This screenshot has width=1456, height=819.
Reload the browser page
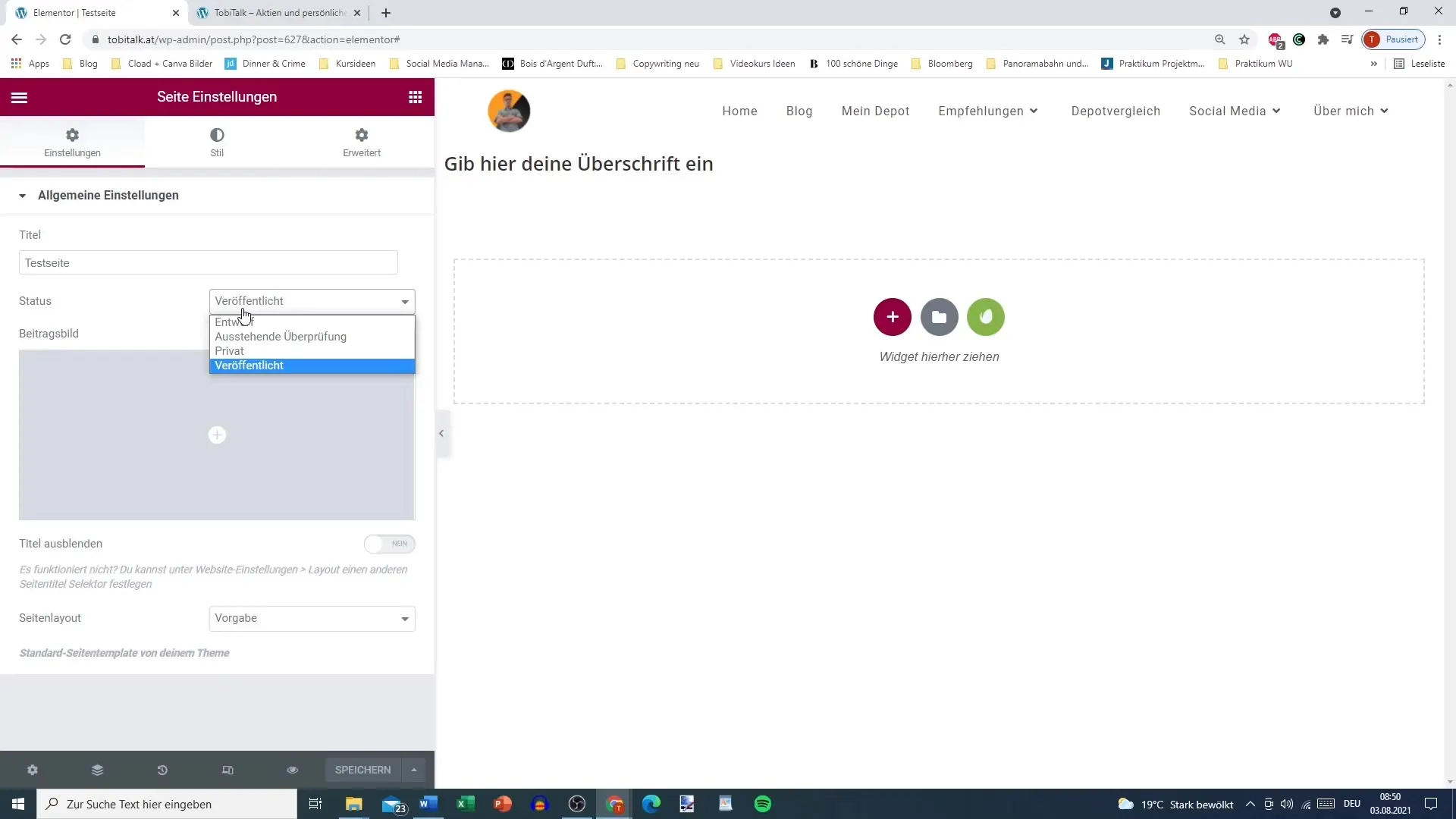point(65,39)
